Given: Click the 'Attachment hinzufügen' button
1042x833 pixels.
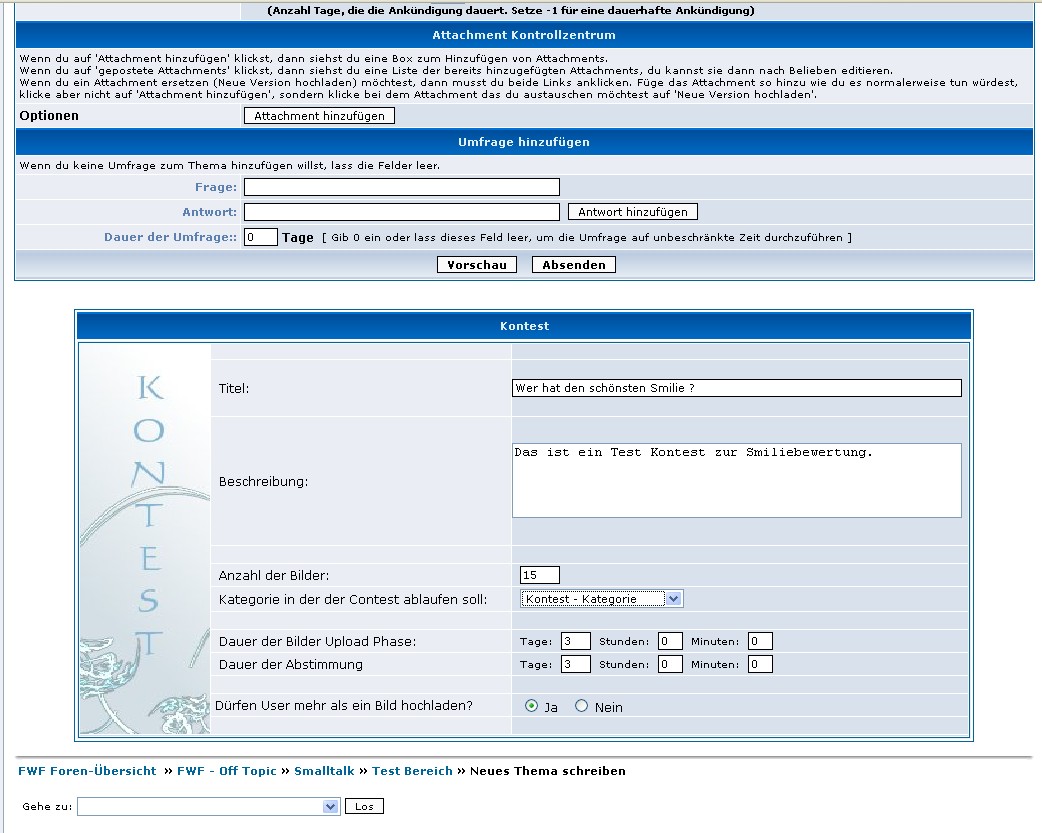Looking at the screenshot, I should [319, 116].
